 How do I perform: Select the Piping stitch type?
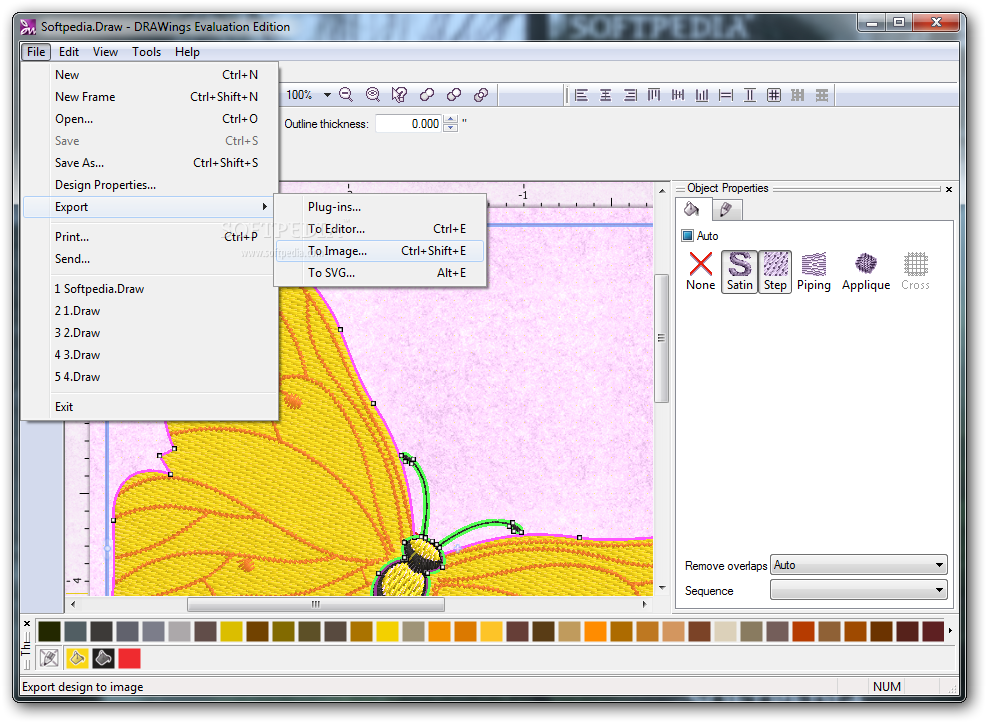tap(814, 271)
